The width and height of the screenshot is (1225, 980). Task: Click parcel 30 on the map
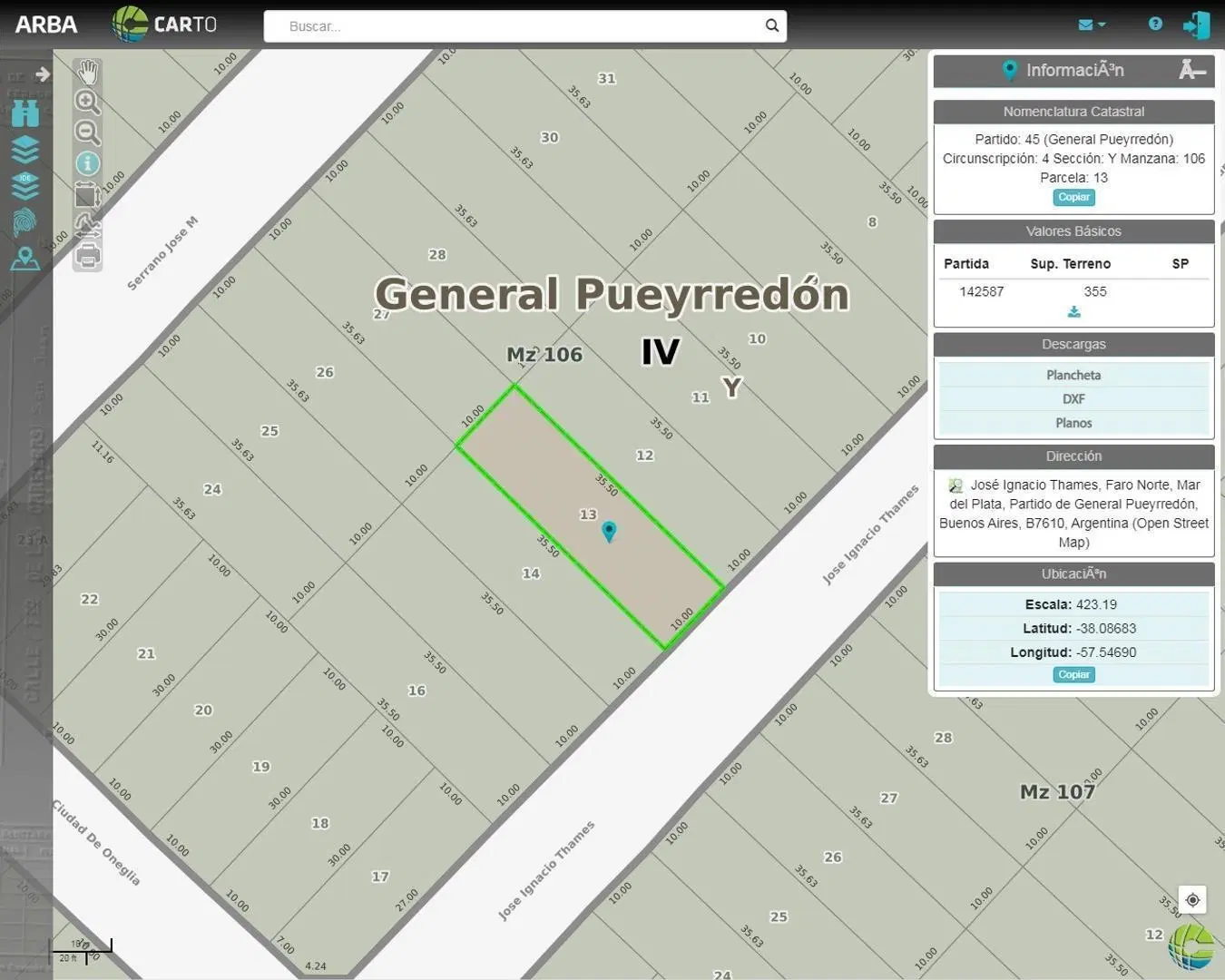[549, 138]
